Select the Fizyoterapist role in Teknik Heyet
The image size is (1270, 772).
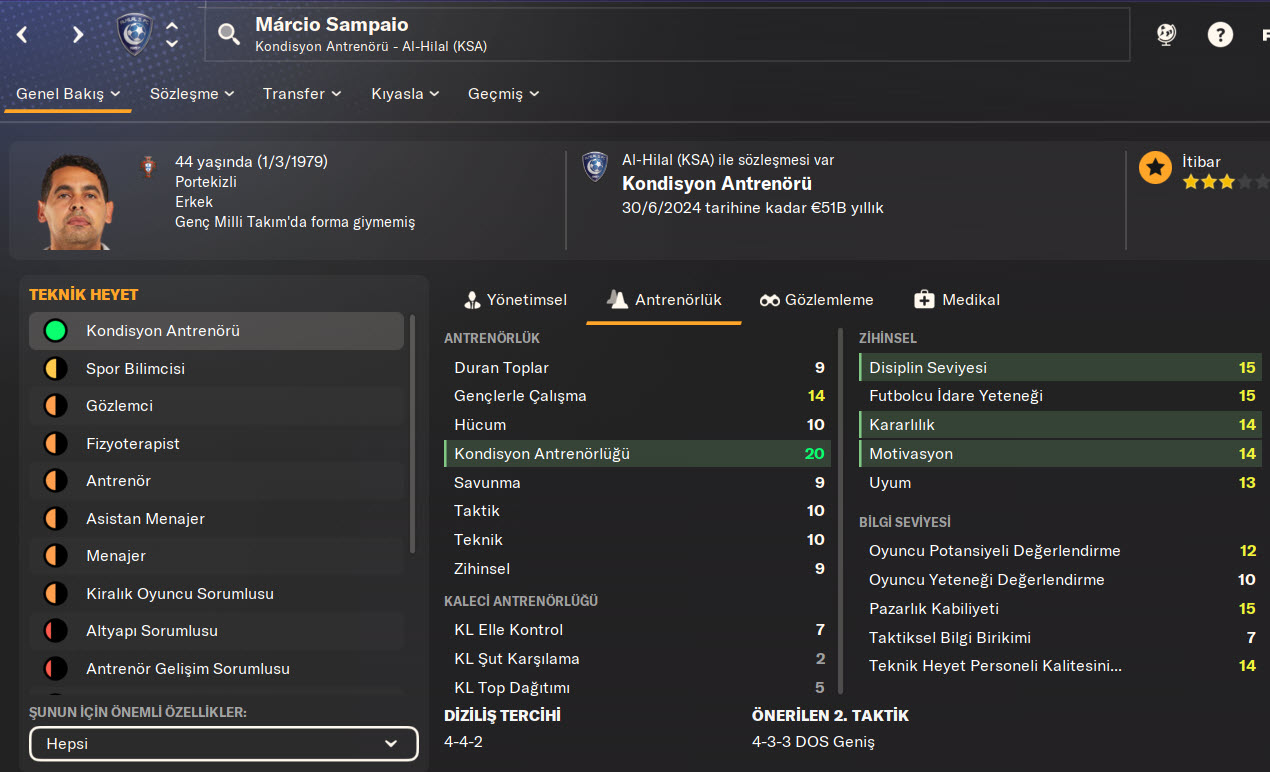tap(132, 444)
